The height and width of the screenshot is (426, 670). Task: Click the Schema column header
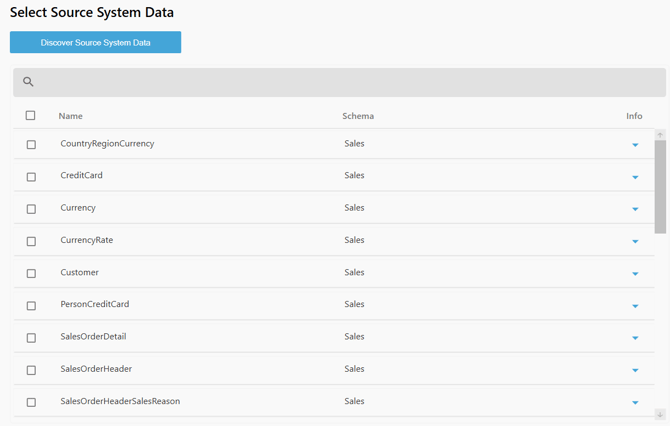(358, 116)
